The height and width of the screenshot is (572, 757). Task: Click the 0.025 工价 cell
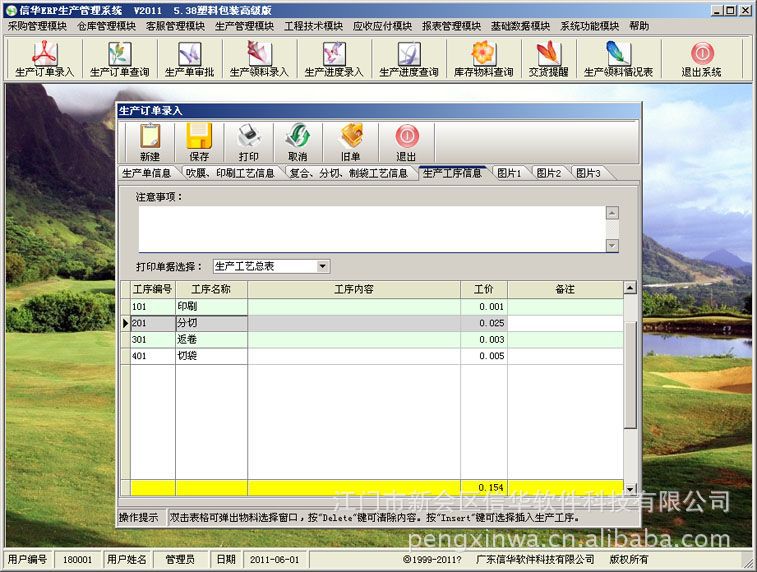click(484, 323)
